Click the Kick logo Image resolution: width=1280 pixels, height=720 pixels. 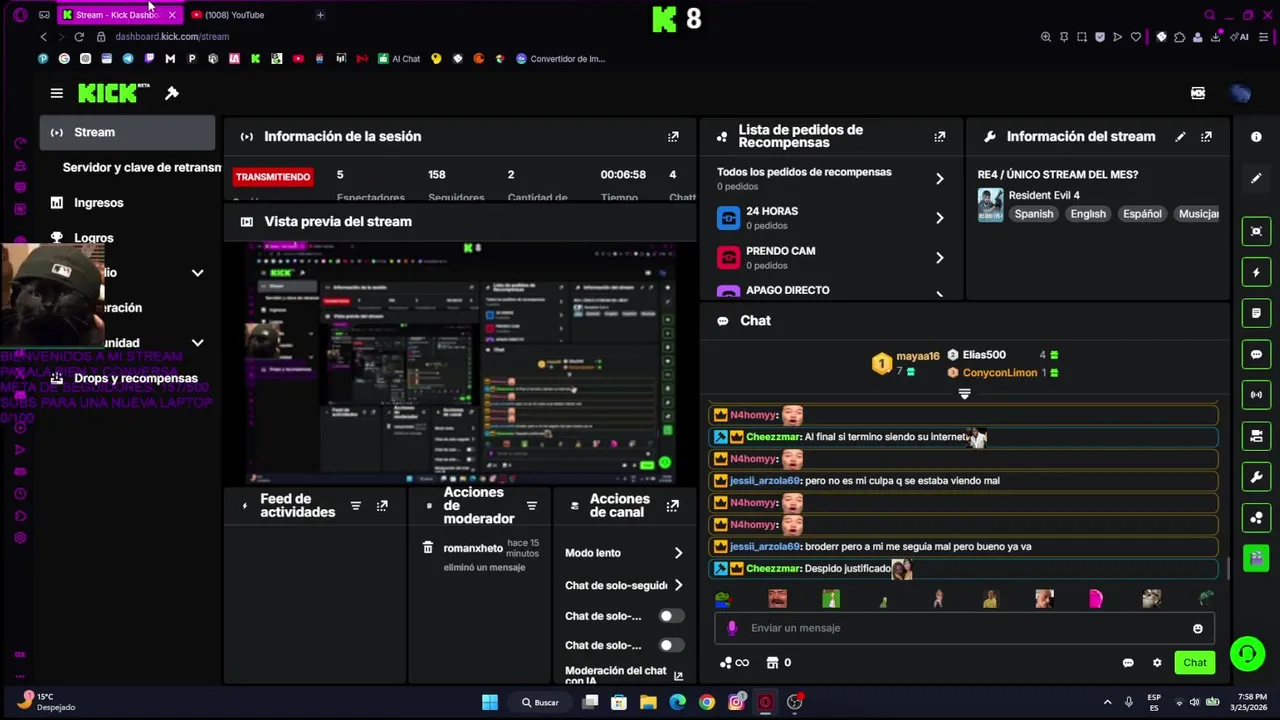click(x=113, y=93)
